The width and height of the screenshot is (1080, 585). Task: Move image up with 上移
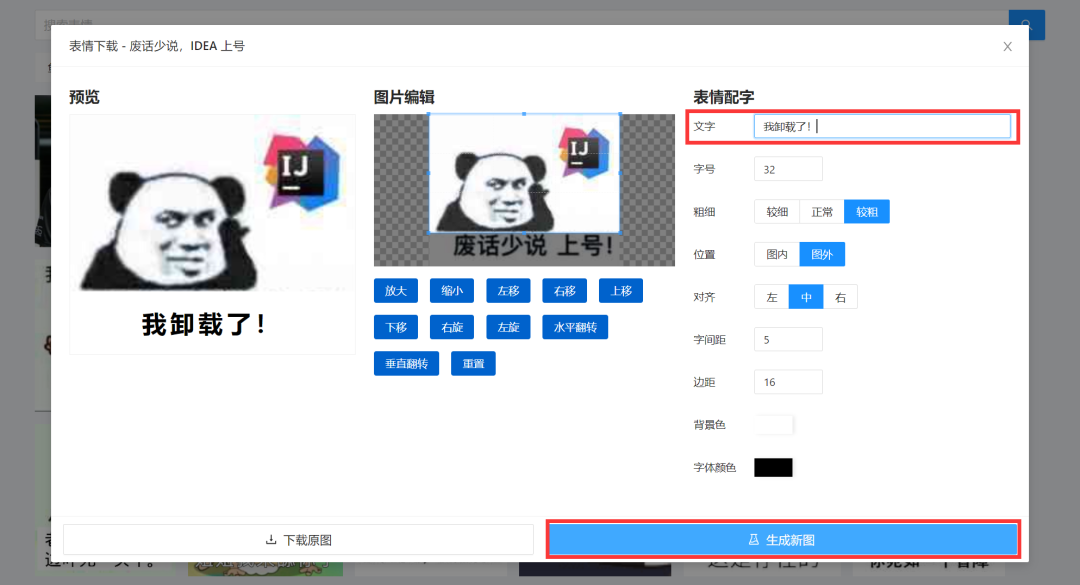click(x=621, y=291)
